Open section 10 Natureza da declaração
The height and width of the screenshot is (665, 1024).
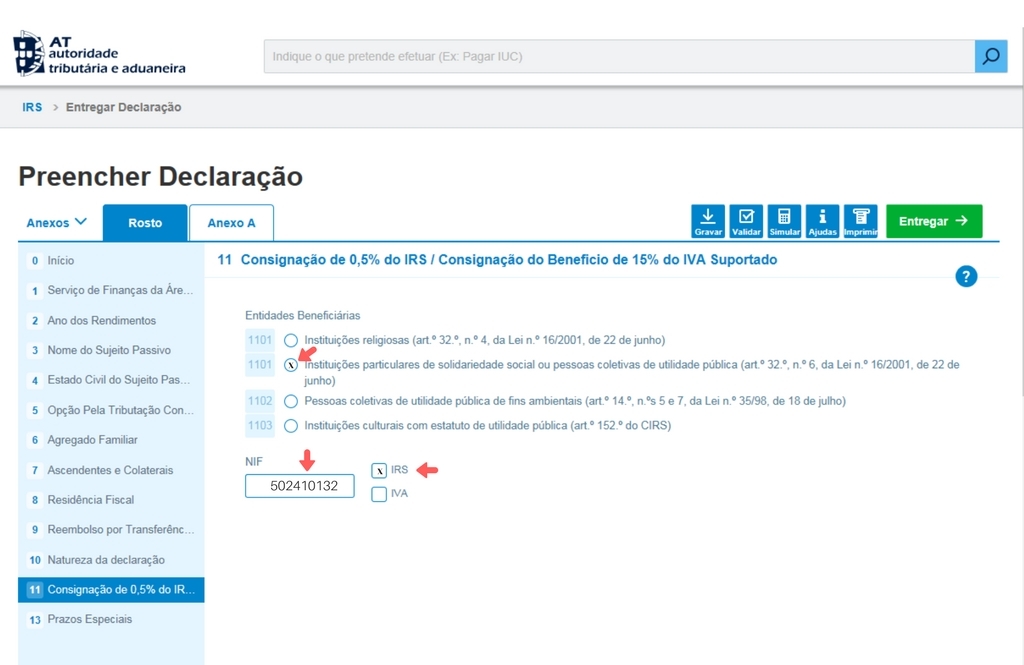pyautogui.click(x=111, y=560)
